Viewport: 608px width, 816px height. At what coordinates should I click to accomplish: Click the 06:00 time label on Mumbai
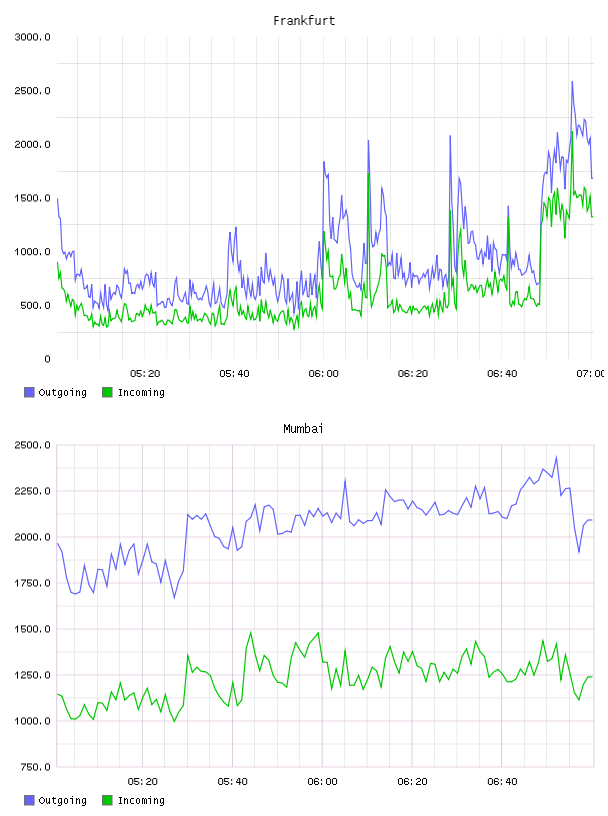(x=322, y=781)
